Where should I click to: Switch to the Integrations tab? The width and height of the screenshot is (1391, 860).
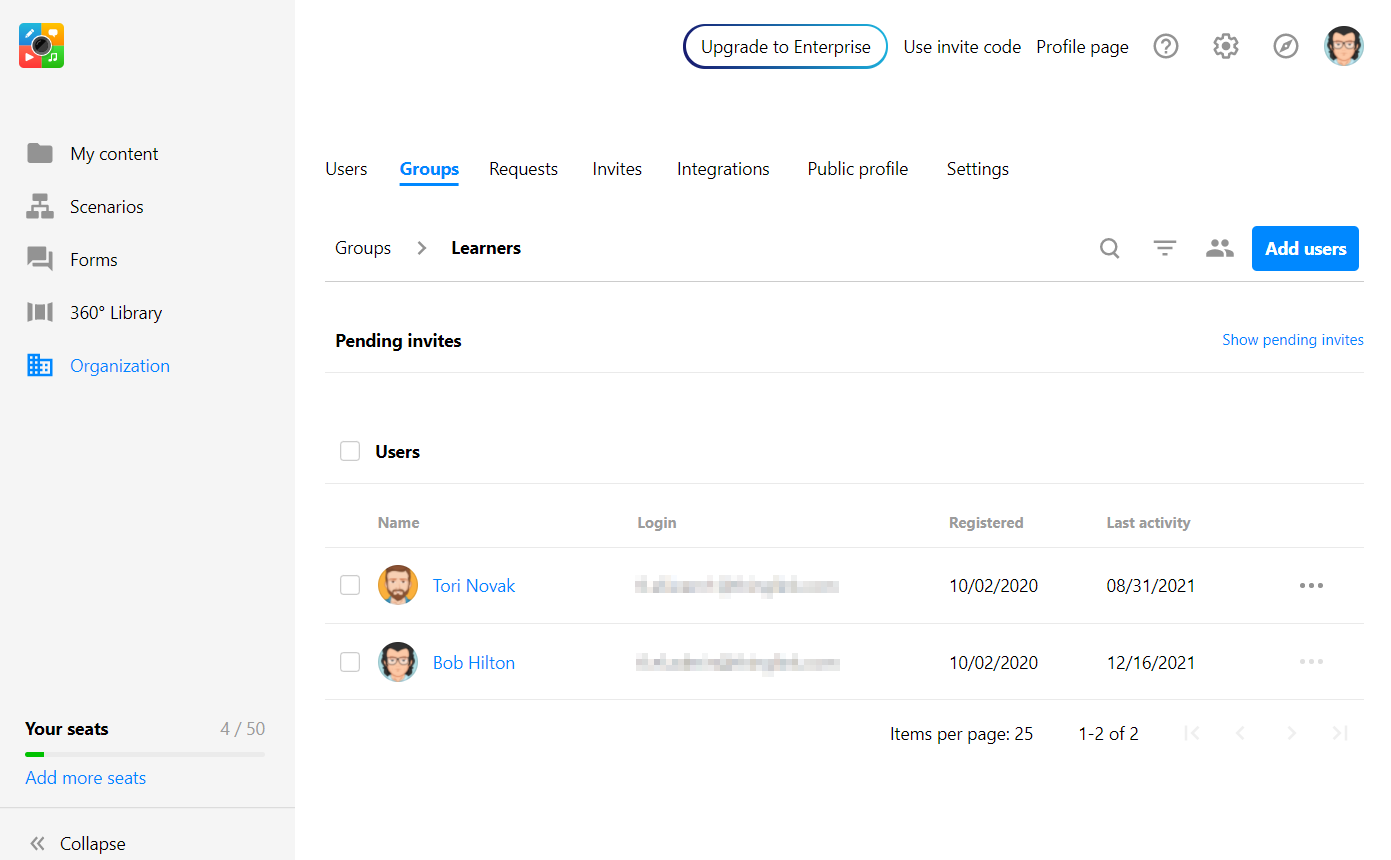[723, 169]
